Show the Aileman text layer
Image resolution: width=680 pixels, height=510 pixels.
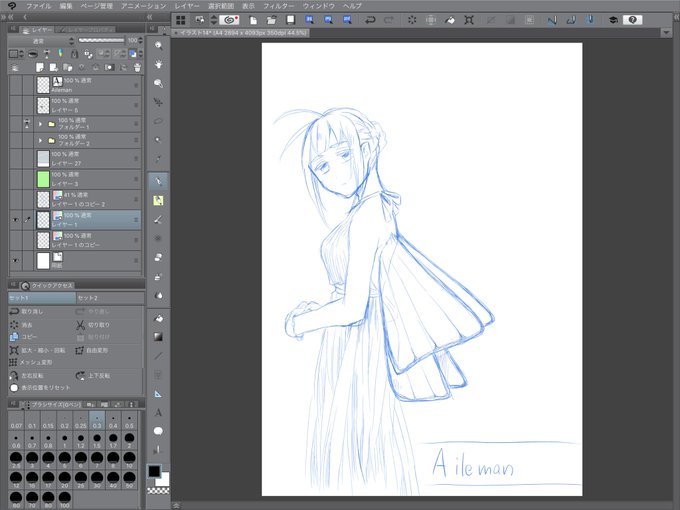click(16, 85)
